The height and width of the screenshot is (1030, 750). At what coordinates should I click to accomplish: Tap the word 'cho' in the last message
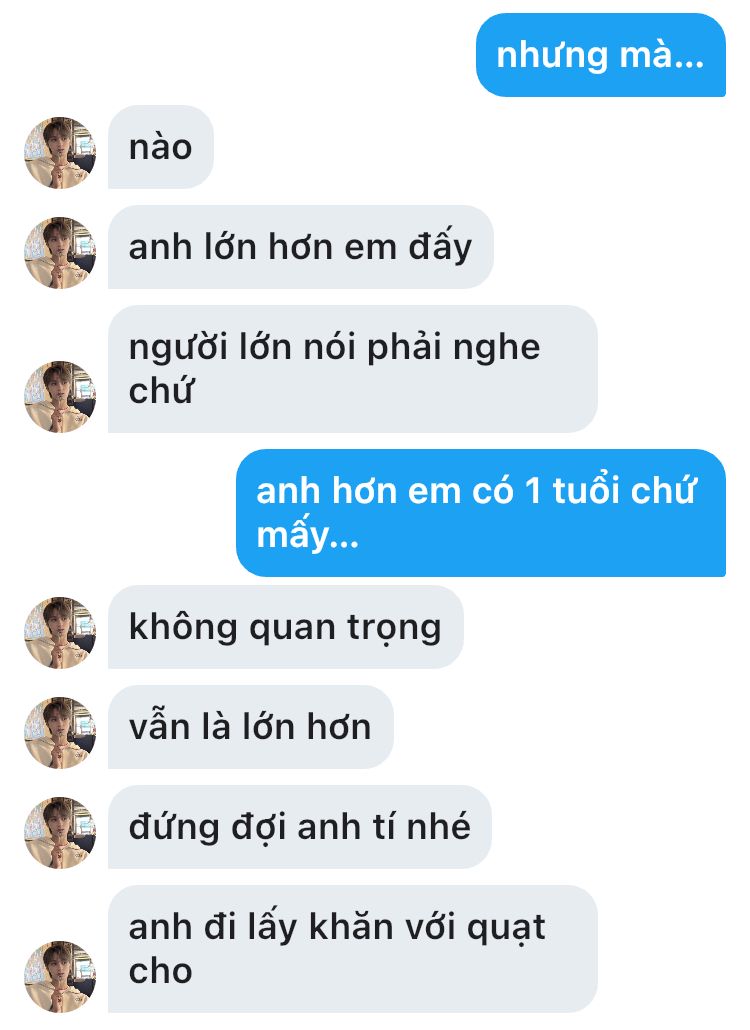(x=160, y=971)
